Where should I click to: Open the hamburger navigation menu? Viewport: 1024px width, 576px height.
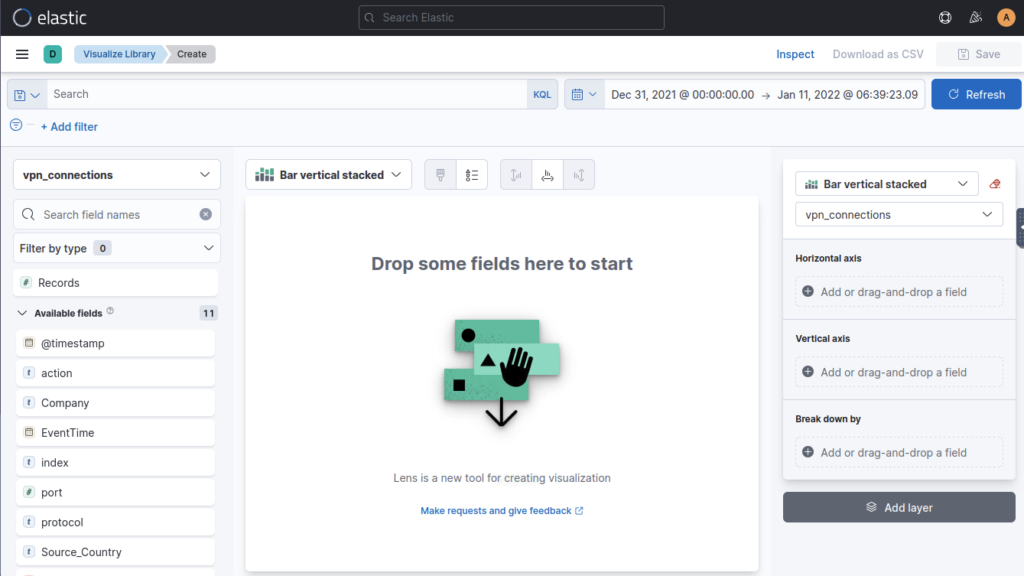tap(22, 54)
